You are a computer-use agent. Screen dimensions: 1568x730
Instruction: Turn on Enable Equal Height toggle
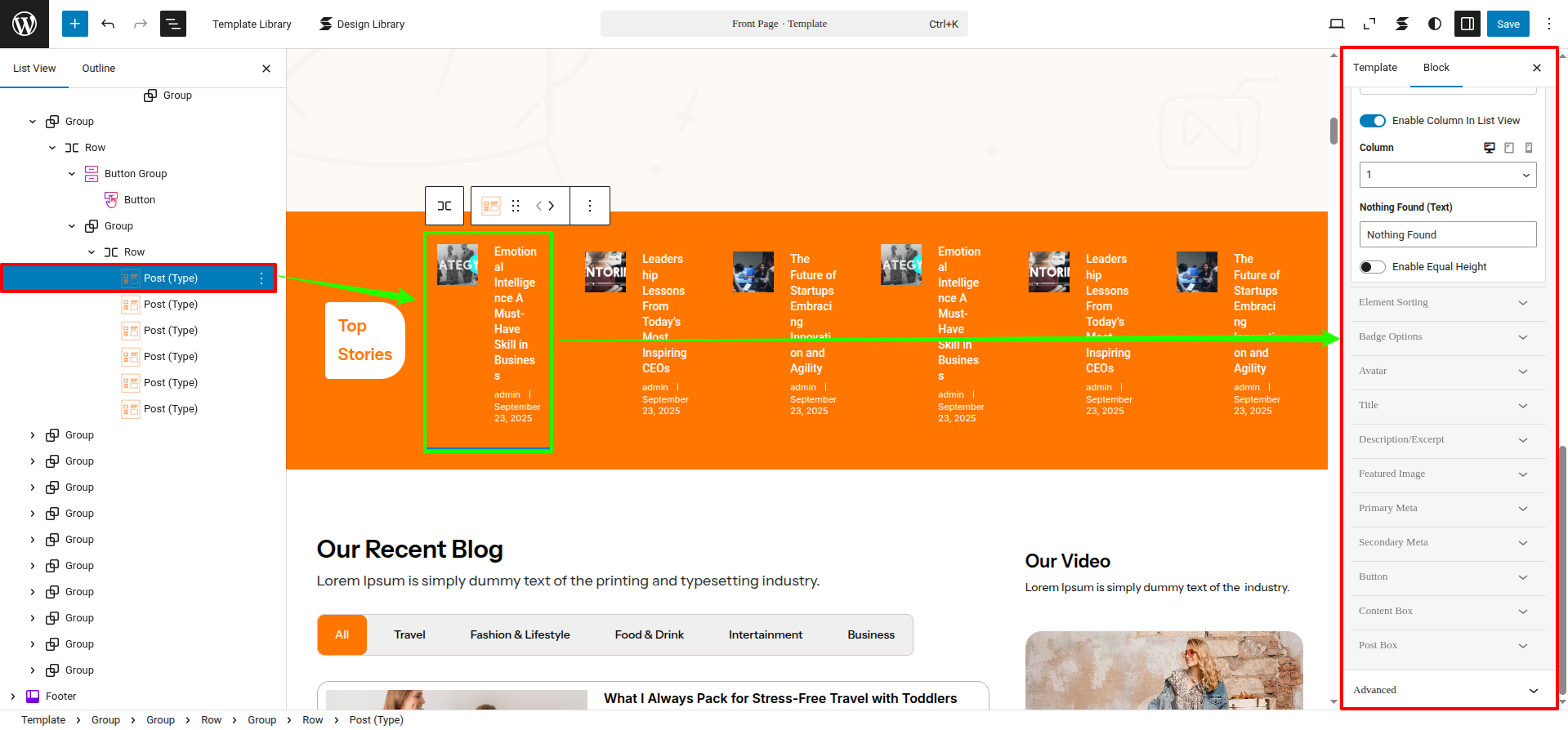coord(1373,267)
